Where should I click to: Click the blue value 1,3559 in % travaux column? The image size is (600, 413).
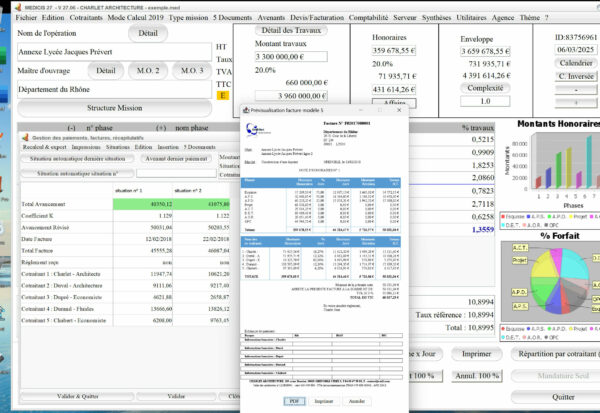(x=483, y=230)
